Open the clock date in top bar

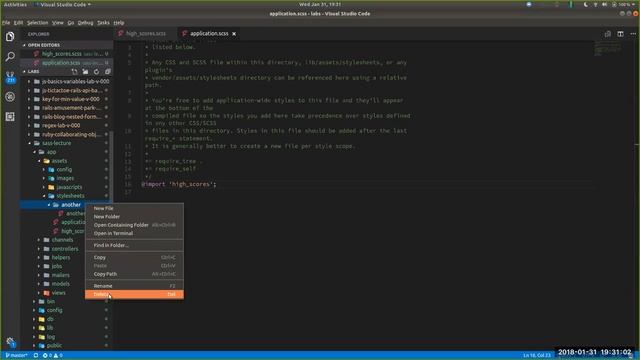[x=320, y=4]
